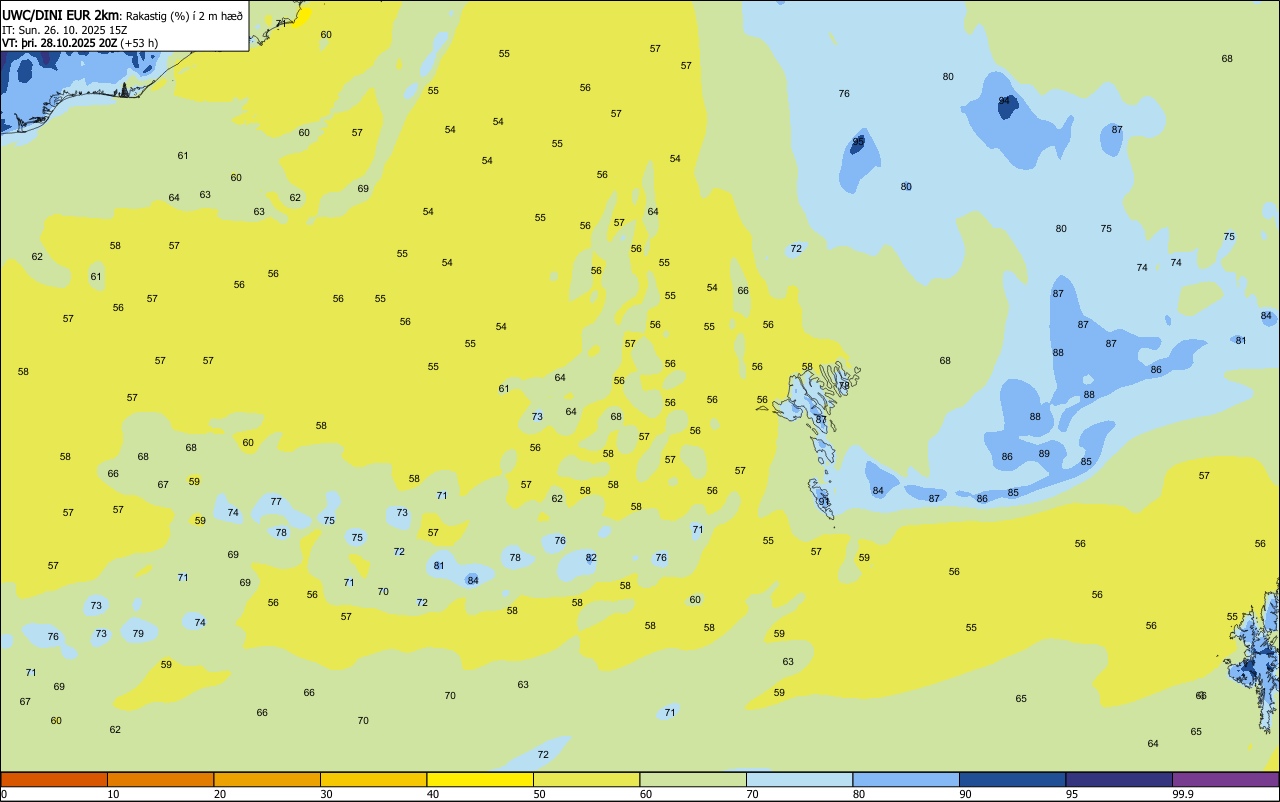This screenshot has height=802, width=1280.
Task: Pick the navy 95–99.9 legend swatch
Action: tap(1119, 779)
